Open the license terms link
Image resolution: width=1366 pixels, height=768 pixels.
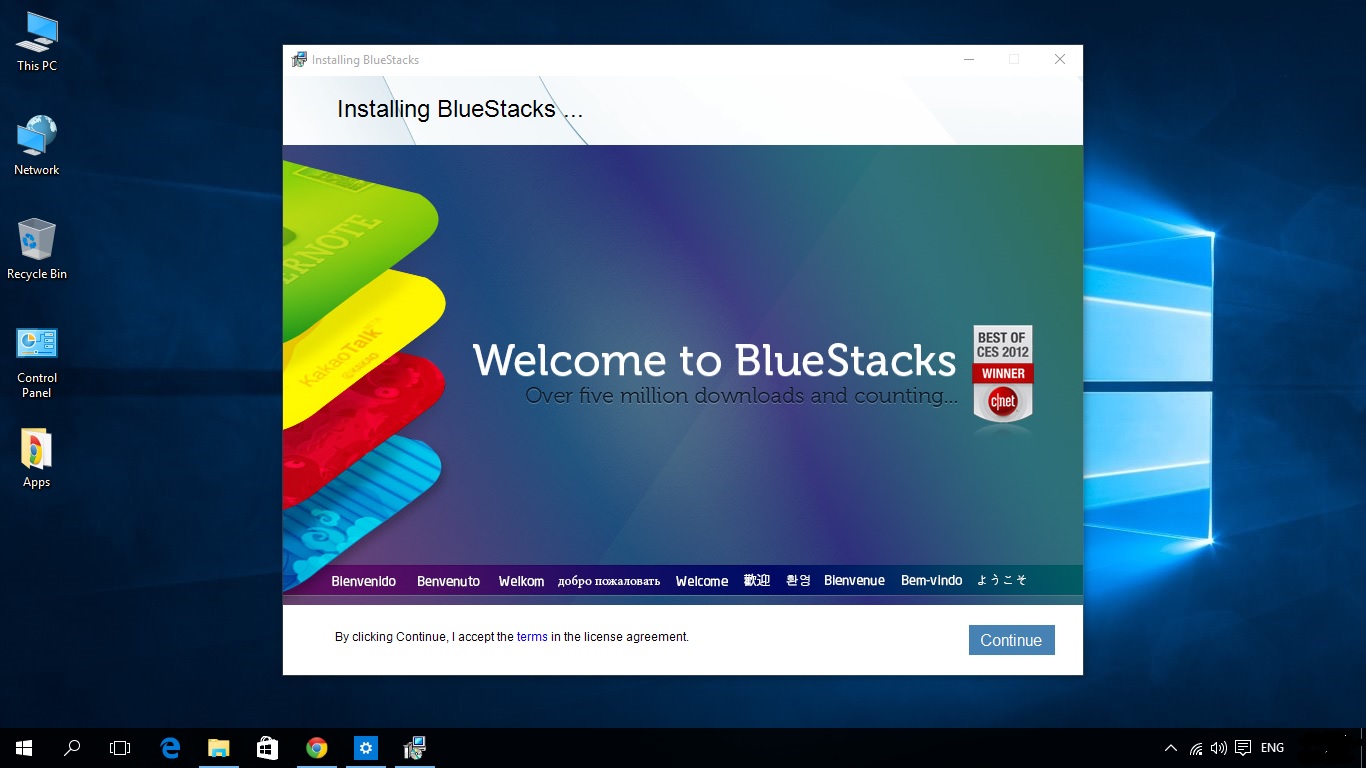pos(532,637)
